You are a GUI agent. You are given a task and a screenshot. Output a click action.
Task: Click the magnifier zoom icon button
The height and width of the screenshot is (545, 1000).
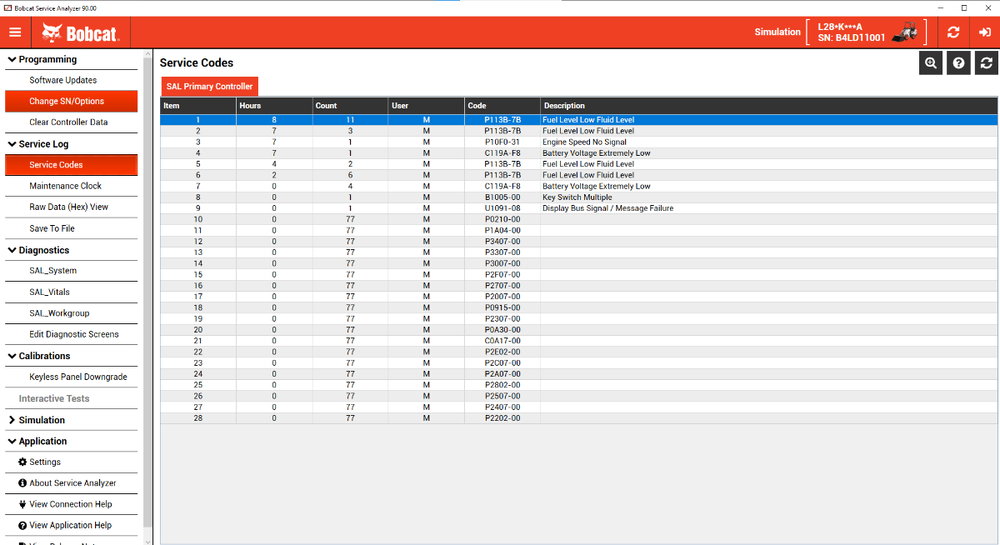click(x=931, y=63)
